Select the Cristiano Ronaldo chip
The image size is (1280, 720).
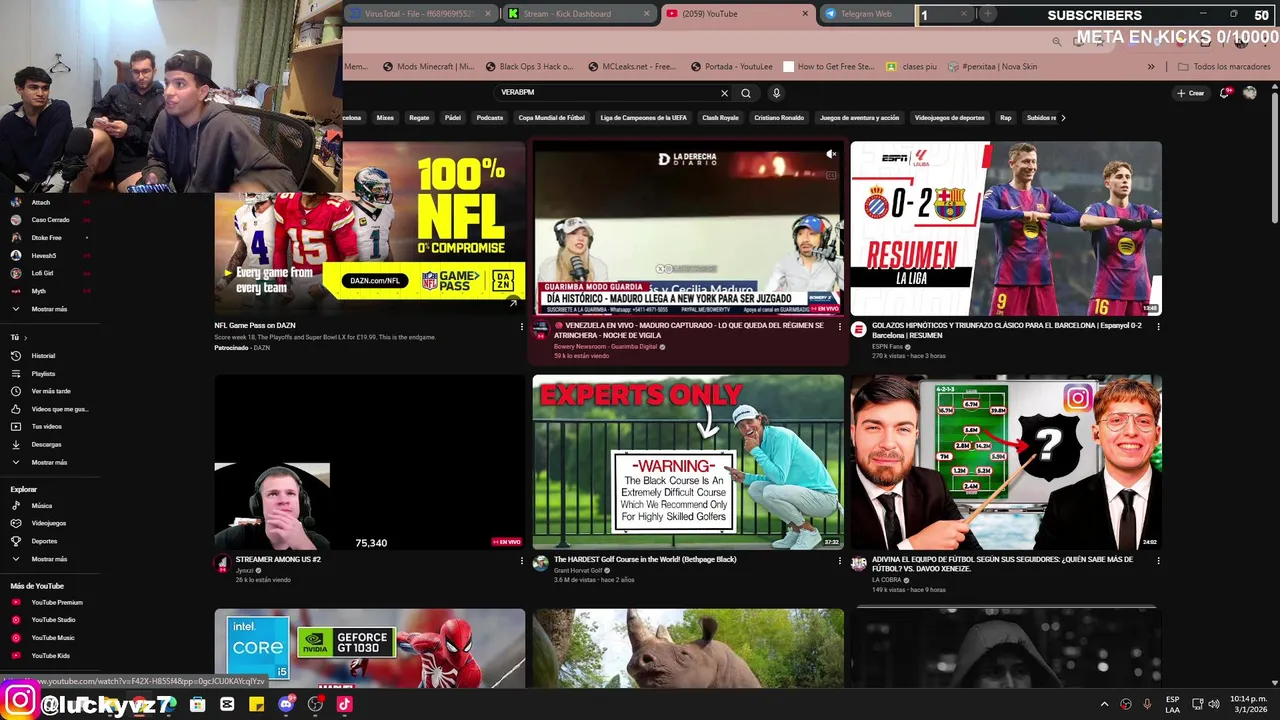[x=779, y=118]
